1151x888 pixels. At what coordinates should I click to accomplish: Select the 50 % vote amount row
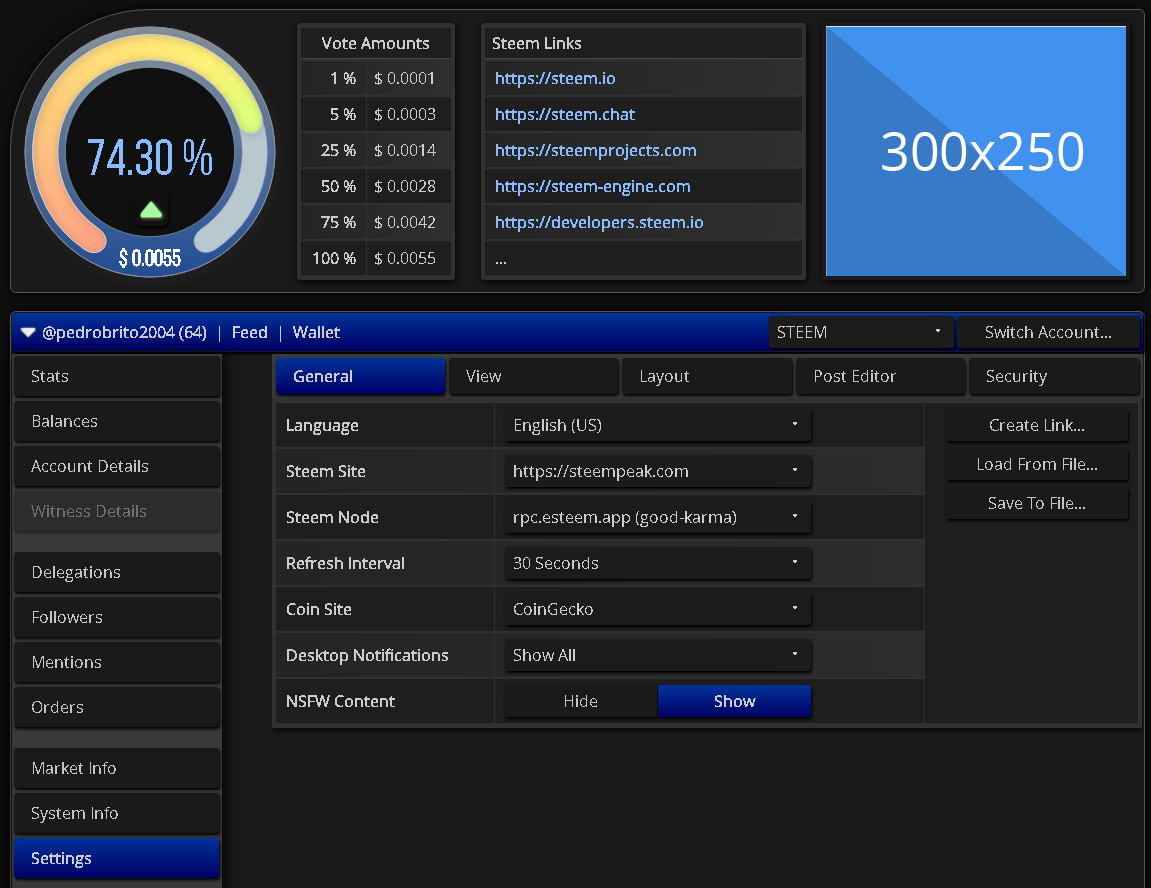[376, 186]
